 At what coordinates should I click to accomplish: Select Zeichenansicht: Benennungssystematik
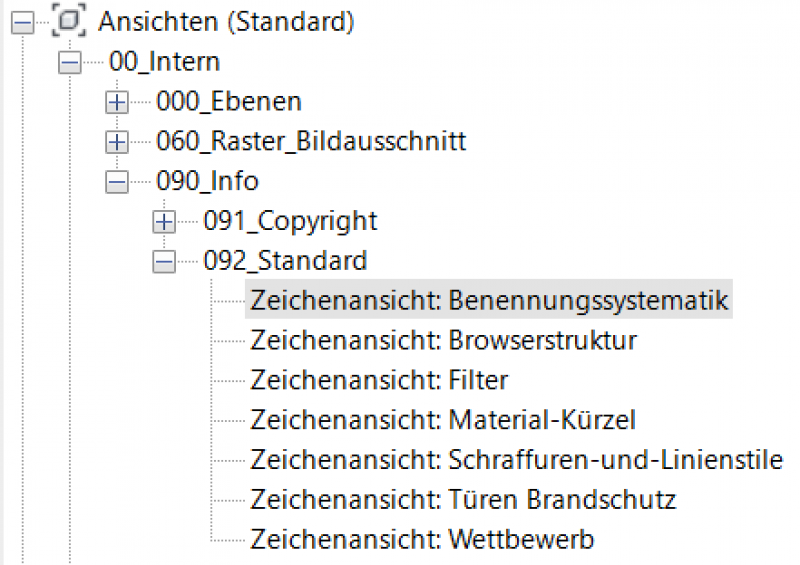click(490, 300)
